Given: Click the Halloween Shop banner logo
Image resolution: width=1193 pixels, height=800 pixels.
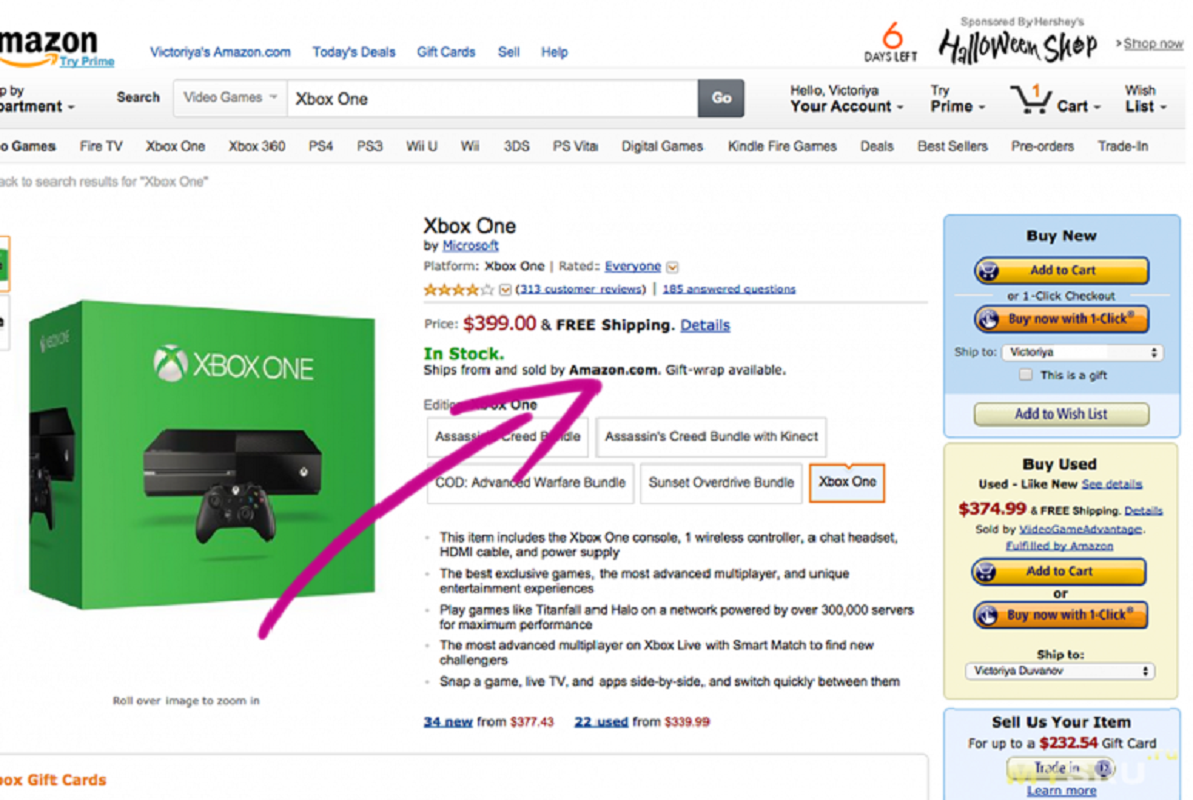Looking at the screenshot, I should [1017, 46].
